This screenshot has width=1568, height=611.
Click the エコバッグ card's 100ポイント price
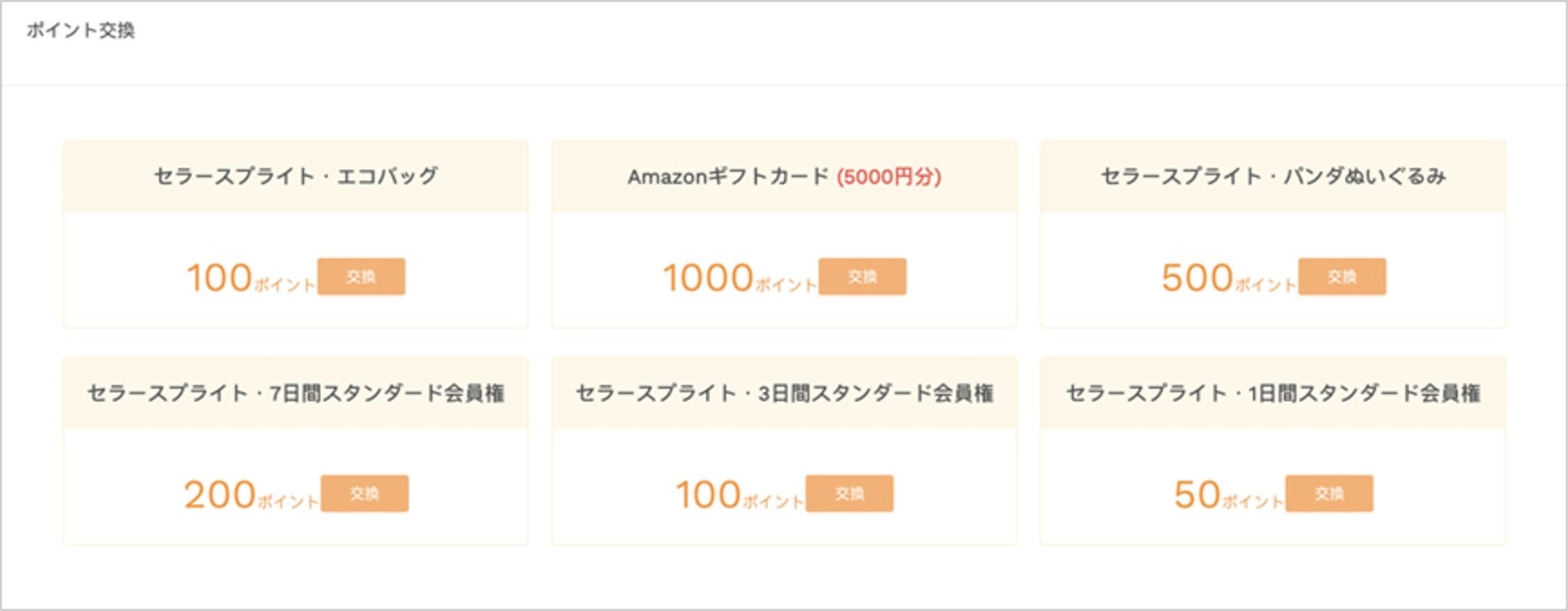click(x=250, y=278)
